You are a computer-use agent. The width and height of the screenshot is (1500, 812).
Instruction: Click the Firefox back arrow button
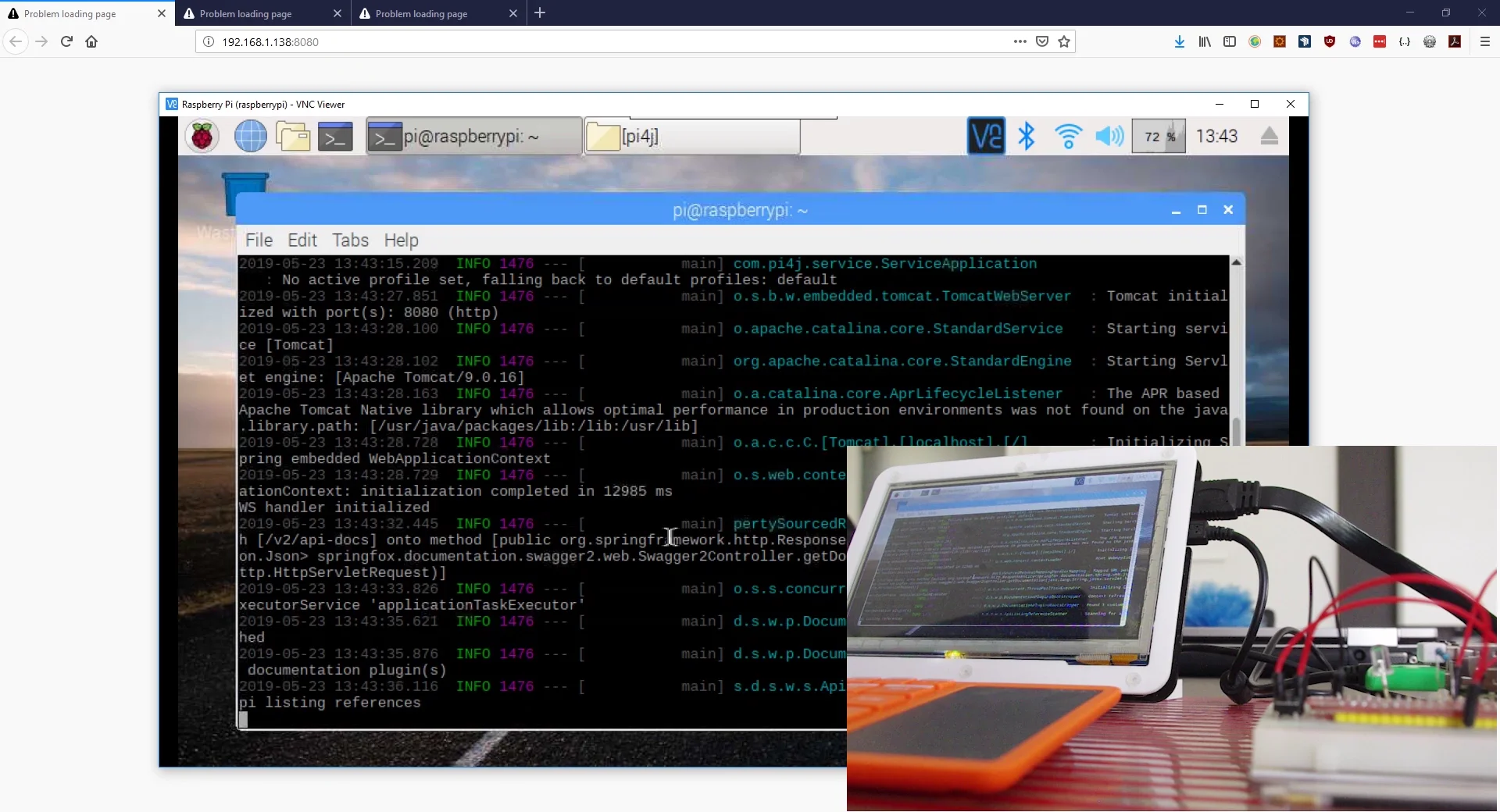16,41
